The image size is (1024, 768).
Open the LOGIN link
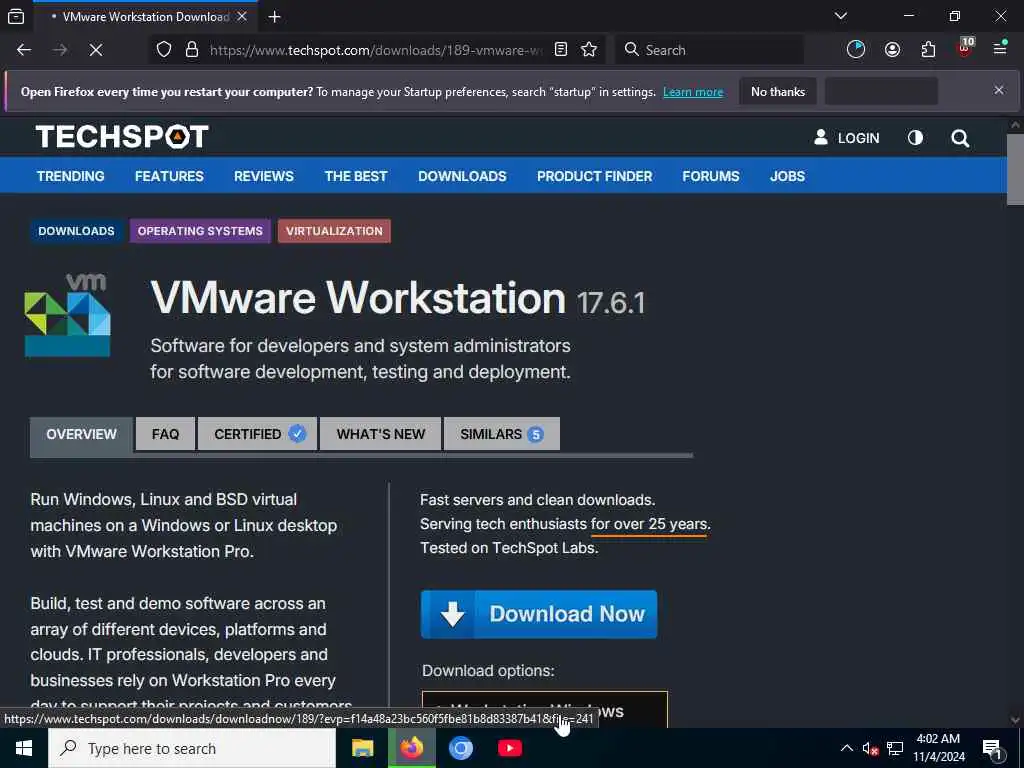pyautogui.click(x=846, y=138)
